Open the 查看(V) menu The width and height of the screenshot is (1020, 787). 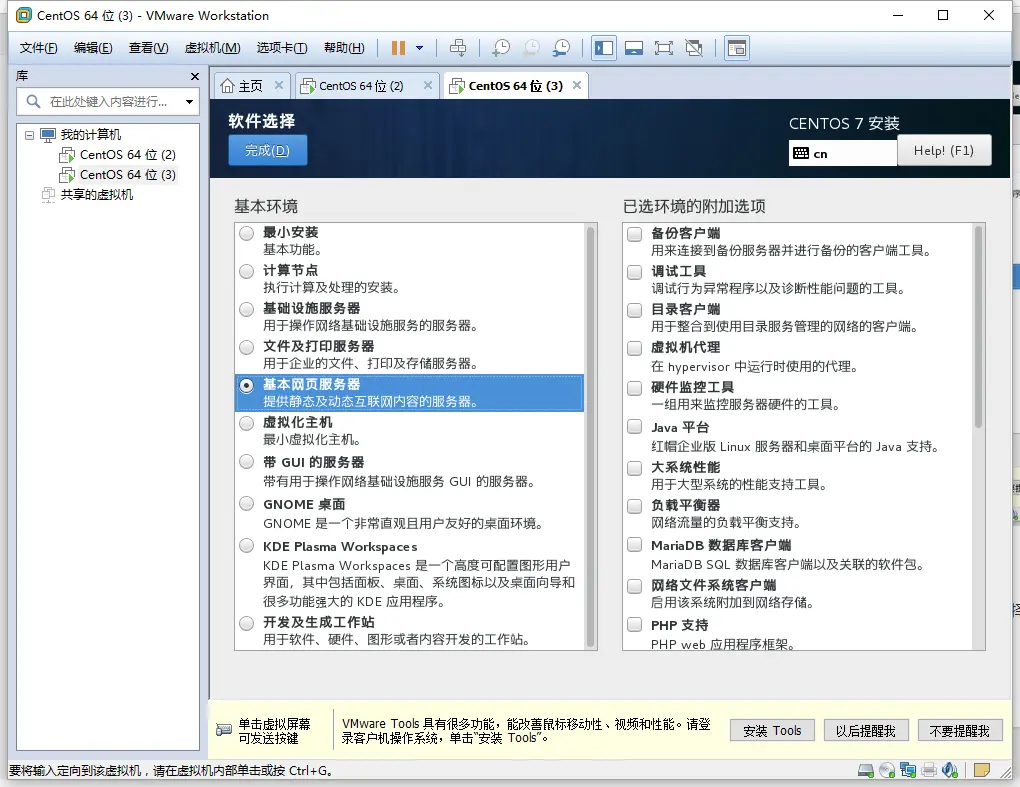click(x=148, y=47)
